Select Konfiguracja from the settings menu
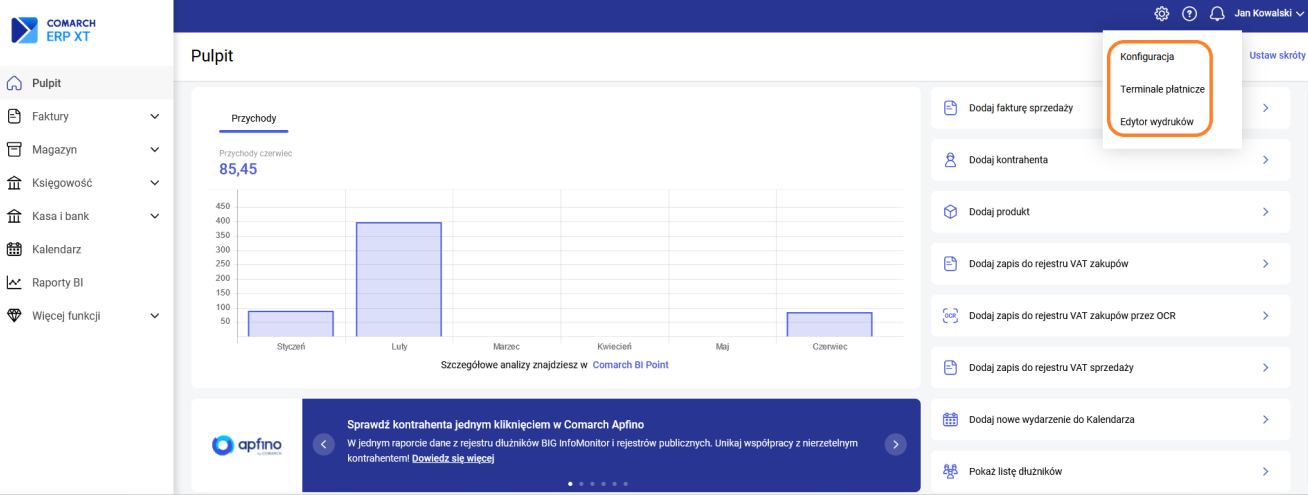1308x495 pixels. tap(1147, 57)
